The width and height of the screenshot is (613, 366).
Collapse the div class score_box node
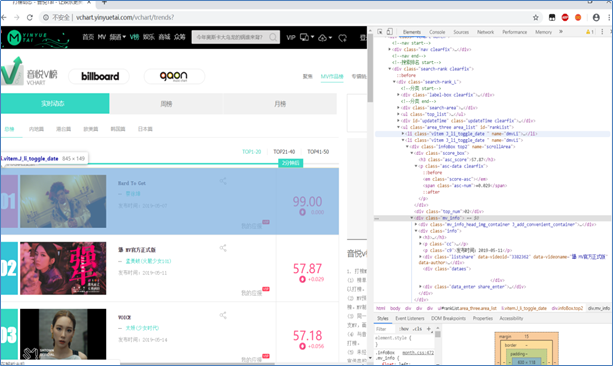tap(411, 153)
